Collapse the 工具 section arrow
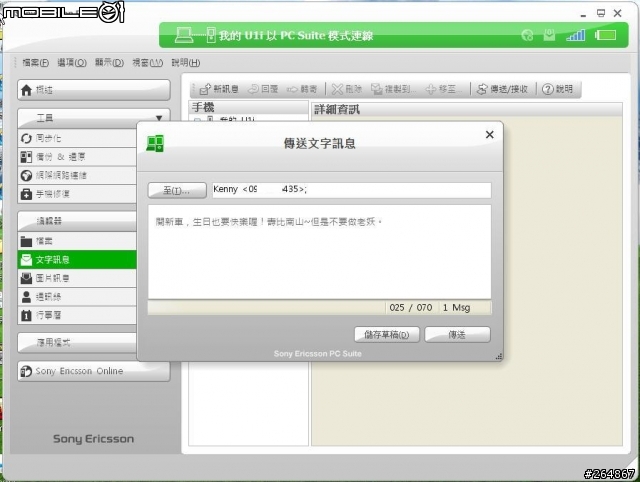Viewport: 640px width, 482px height. (x=159, y=118)
